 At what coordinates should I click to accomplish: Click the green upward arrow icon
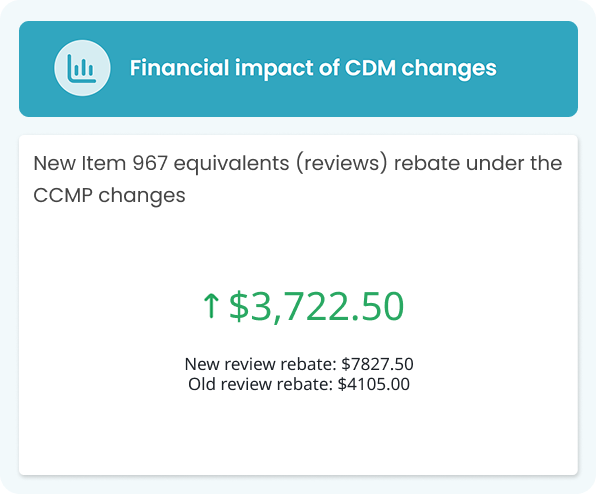[x=211, y=306]
